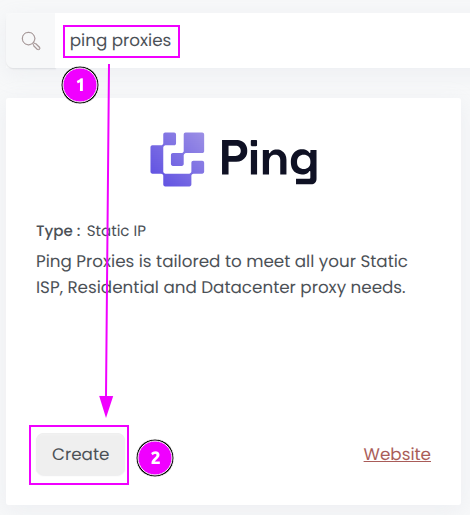Click the 'Type :' label
Viewport: 470px width, 515px height.
(x=58, y=231)
